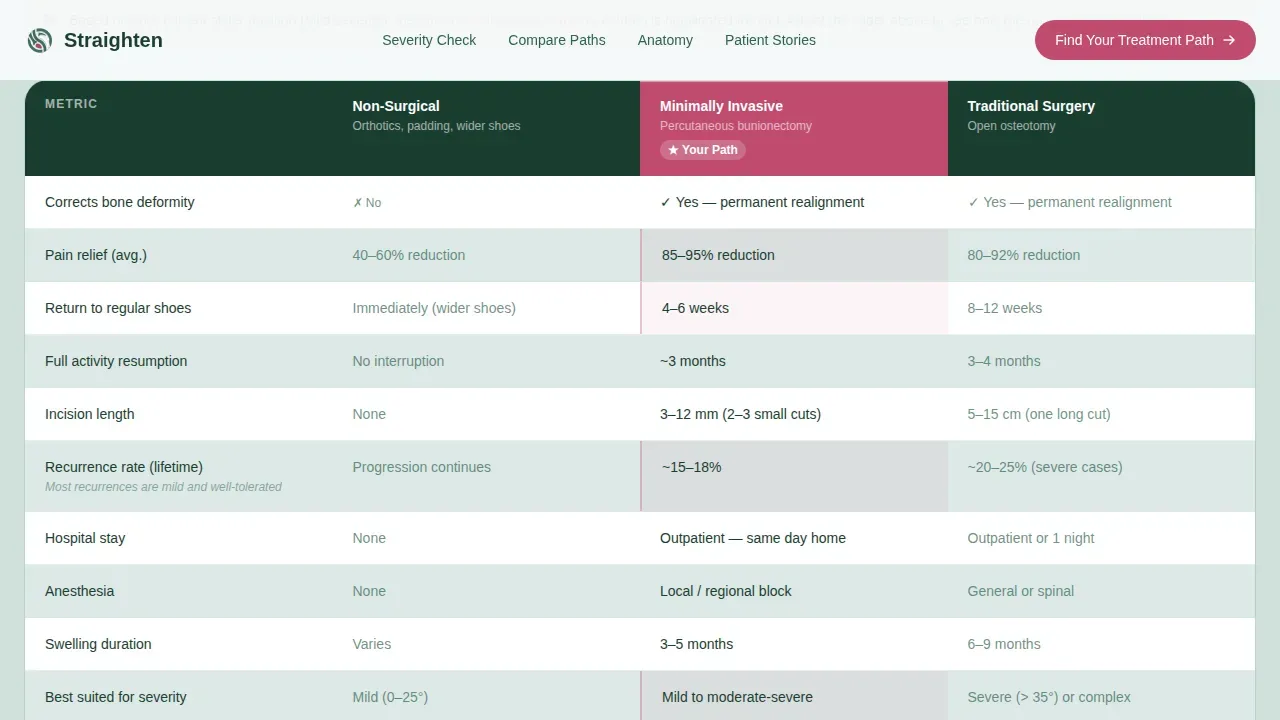
Task: Click the 85–95% reduction cell
Action: tap(794, 255)
